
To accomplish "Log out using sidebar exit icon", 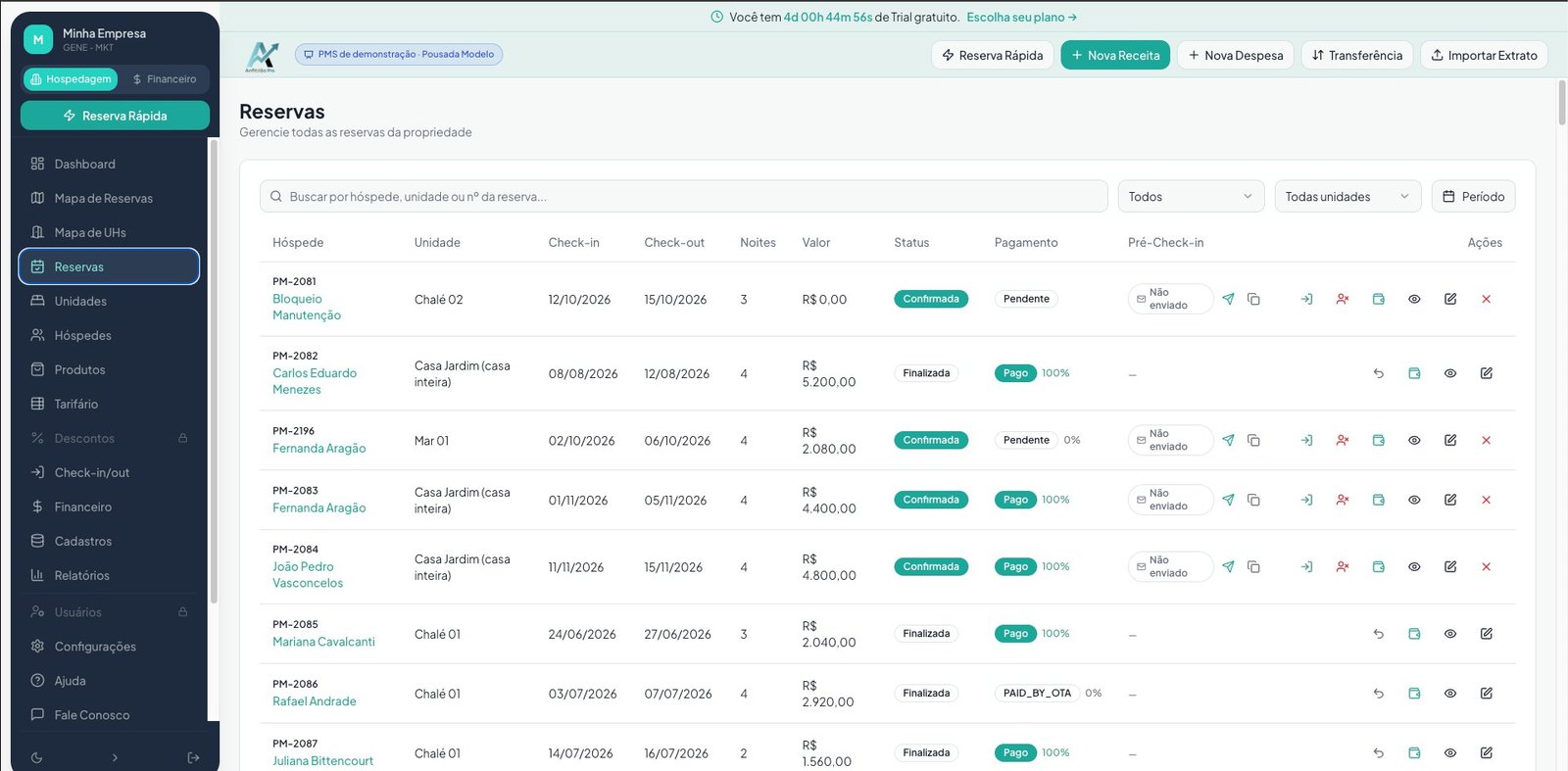I will click(193, 757).
